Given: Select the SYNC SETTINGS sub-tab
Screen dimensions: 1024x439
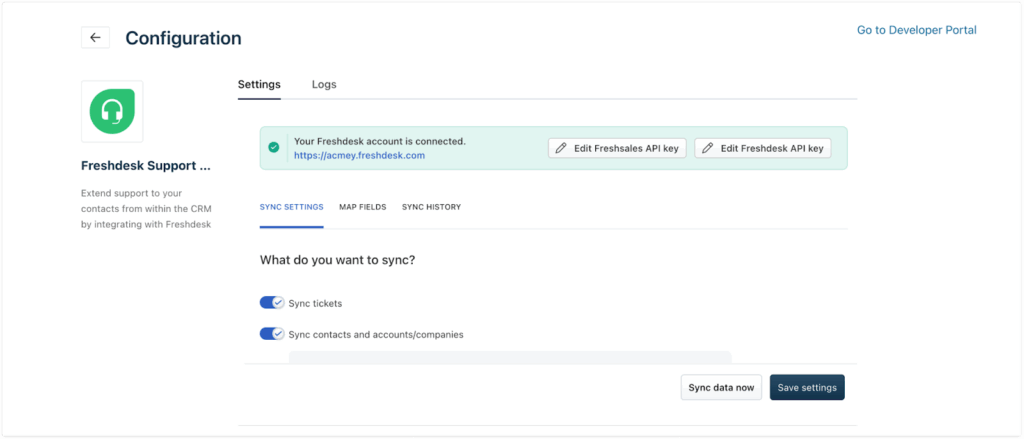Looking at the screenshot, I should click(291, 207).
